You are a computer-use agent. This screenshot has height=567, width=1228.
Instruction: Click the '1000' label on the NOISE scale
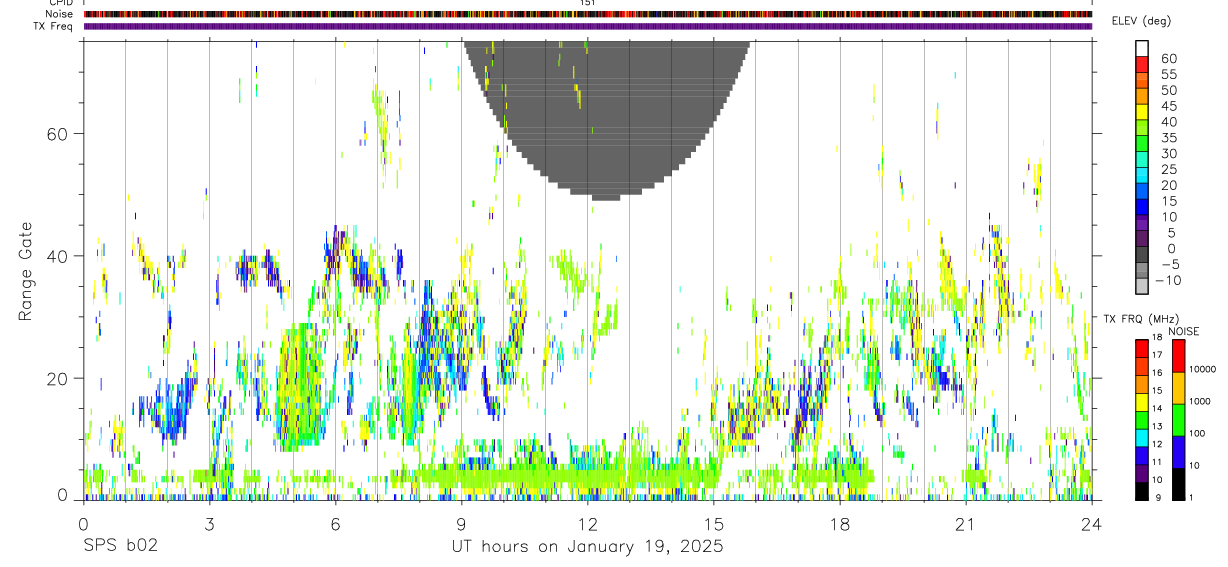coord(1201,401)
